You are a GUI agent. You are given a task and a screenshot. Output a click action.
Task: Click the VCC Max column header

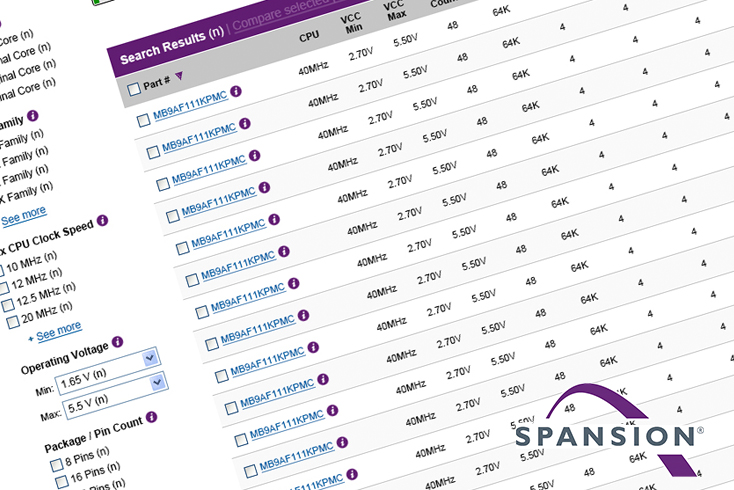[395, 10]
